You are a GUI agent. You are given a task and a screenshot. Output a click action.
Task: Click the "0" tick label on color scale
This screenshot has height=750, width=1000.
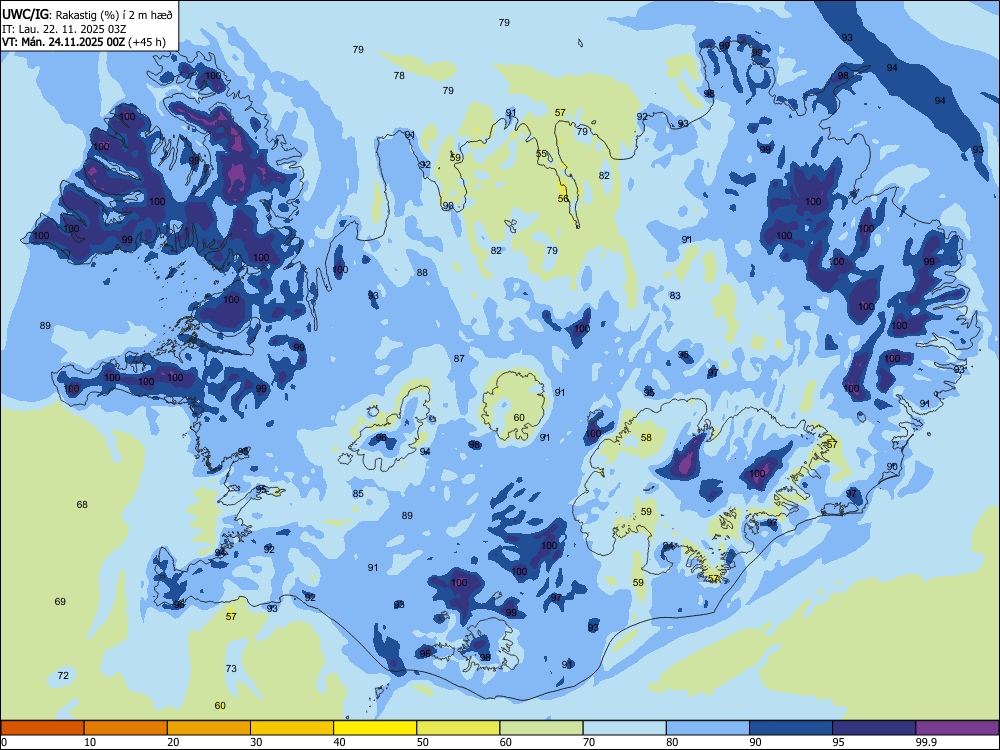[x=4, y=742]
